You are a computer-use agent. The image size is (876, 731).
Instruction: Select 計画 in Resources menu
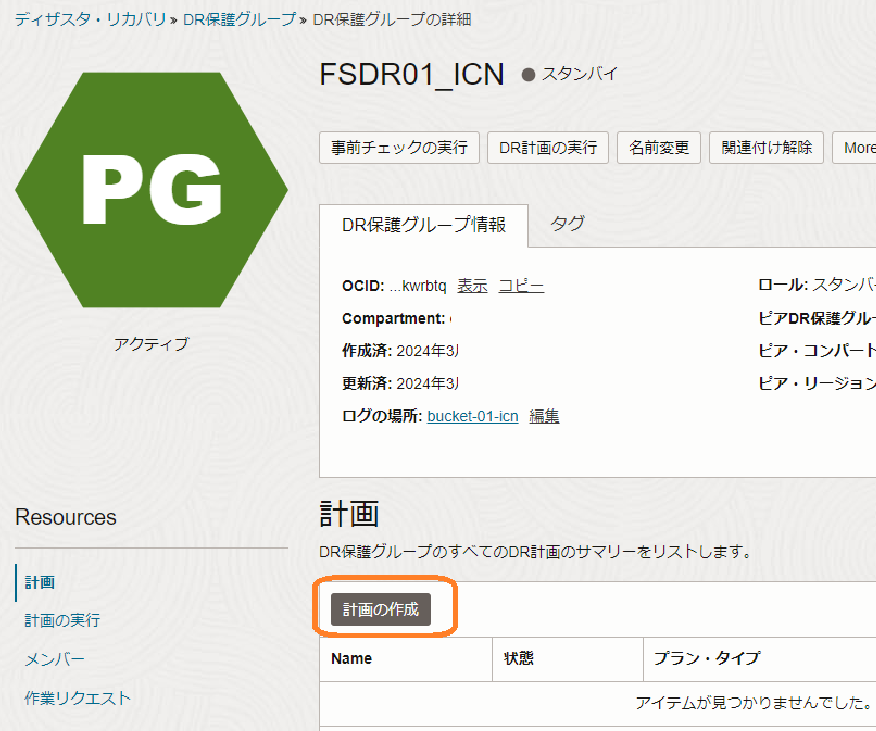pos(40,583)
